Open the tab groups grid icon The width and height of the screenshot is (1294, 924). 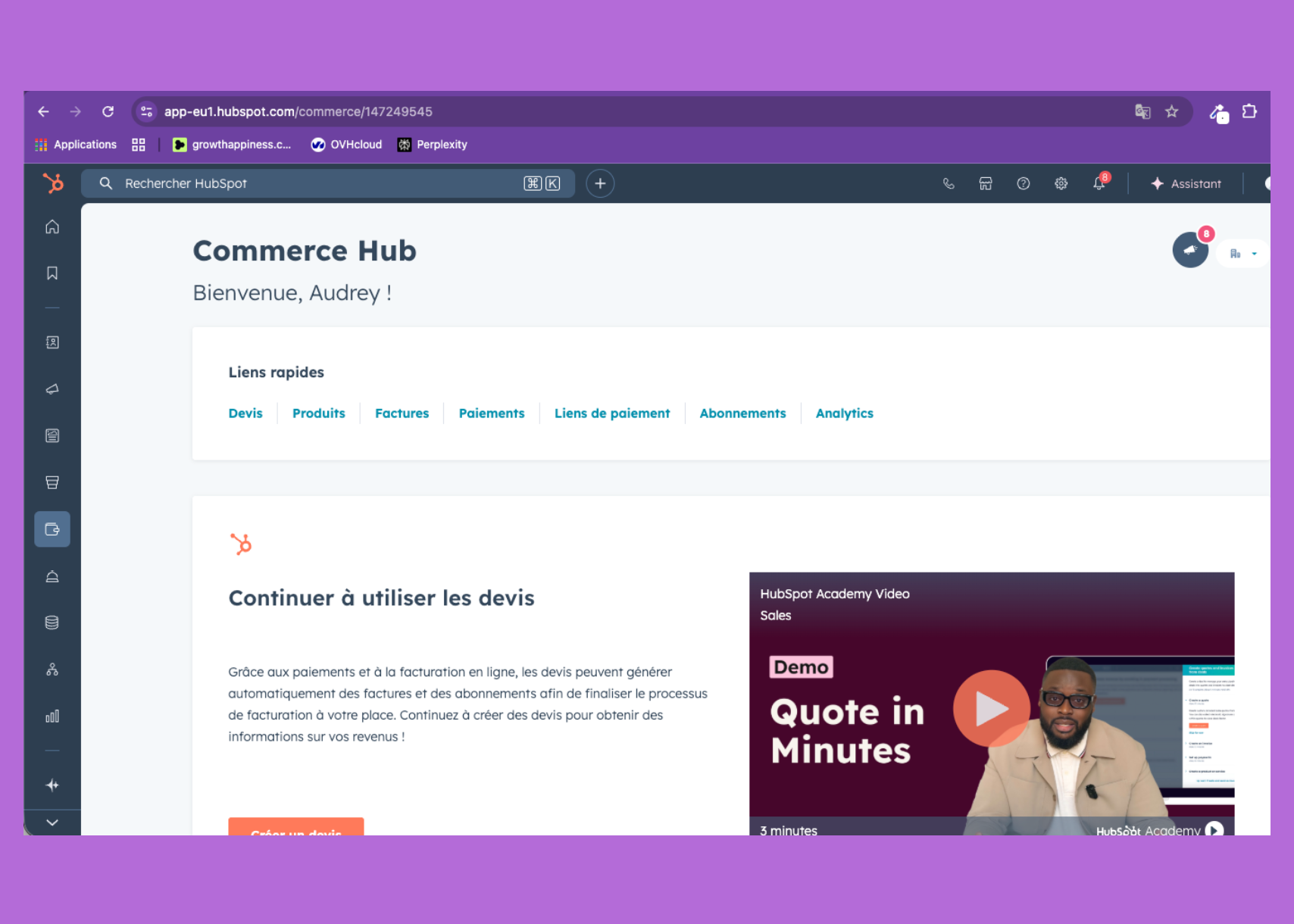point(139,145)
